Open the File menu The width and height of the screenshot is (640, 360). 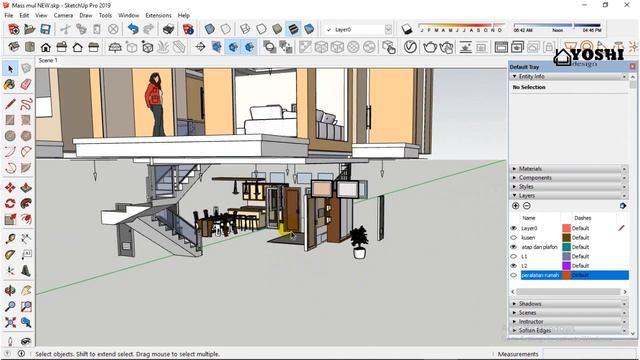coord(9,15)
